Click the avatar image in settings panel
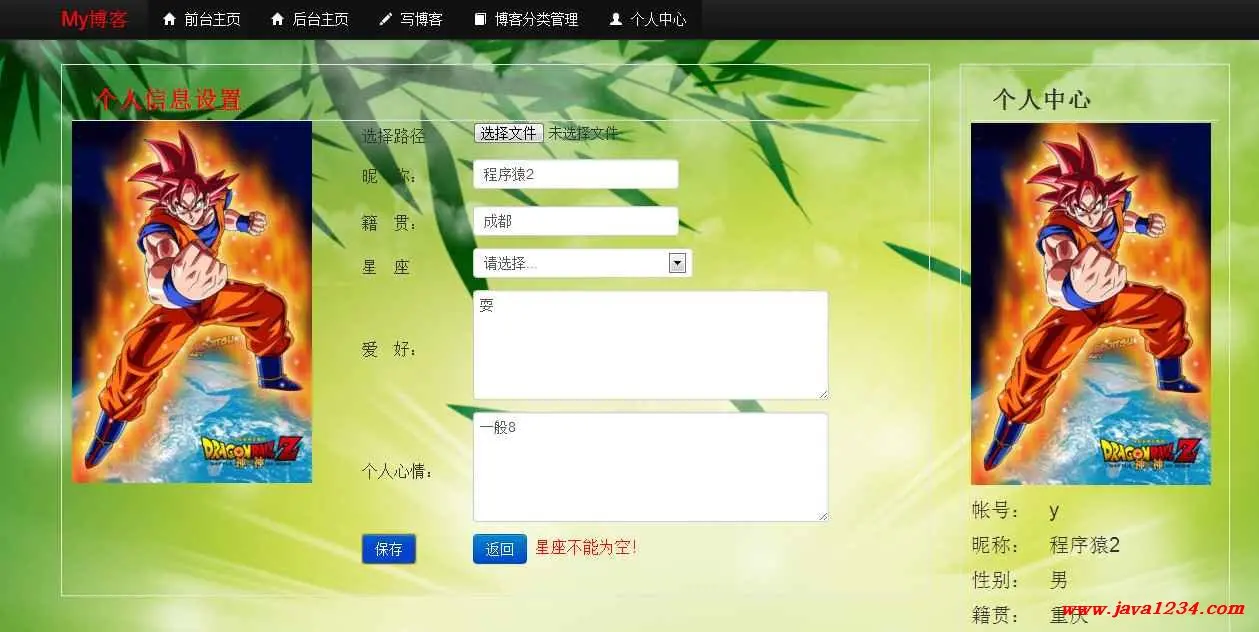This screenshot has height=632, width=1259. (x=192, y=302)
